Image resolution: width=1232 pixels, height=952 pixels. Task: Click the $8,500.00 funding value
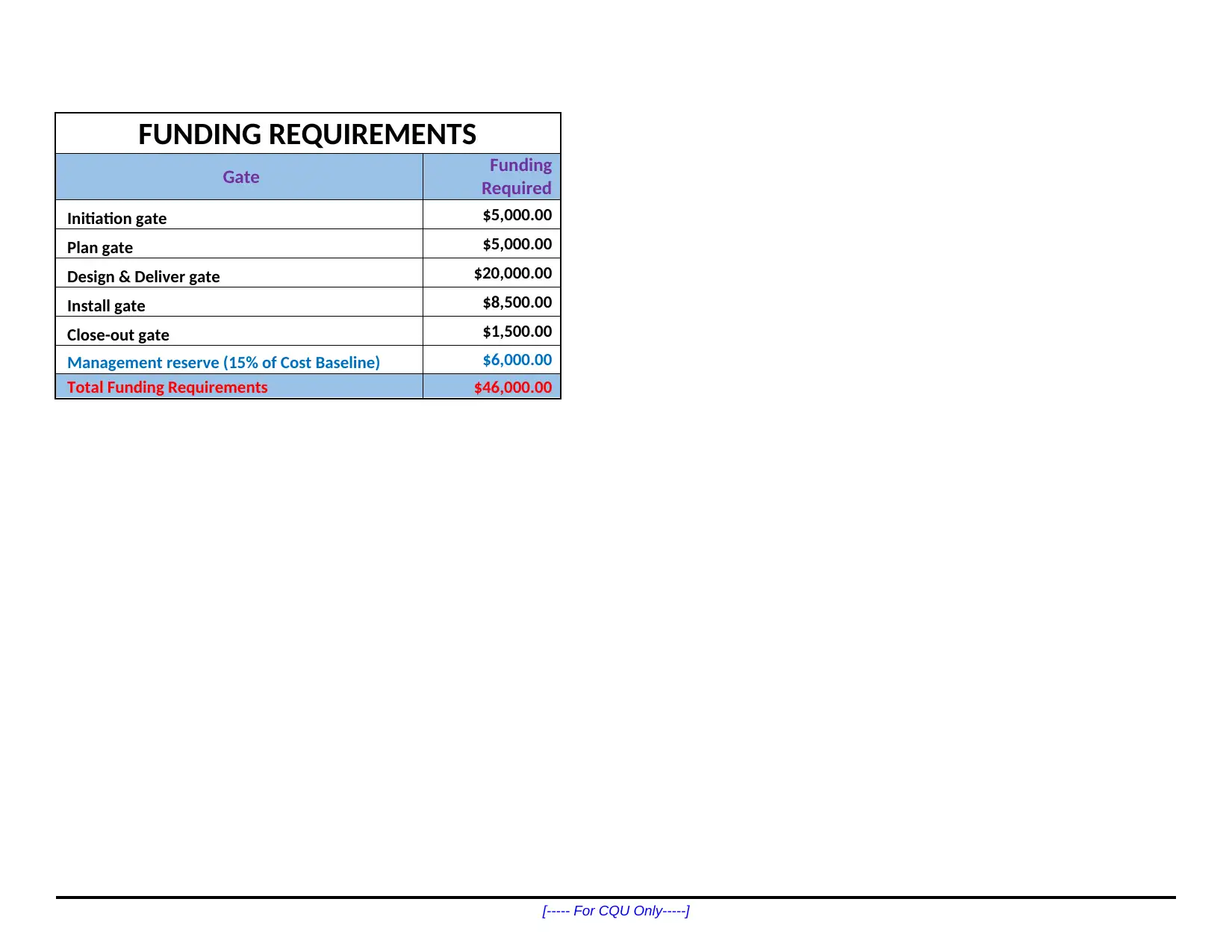tap(517, 302)
